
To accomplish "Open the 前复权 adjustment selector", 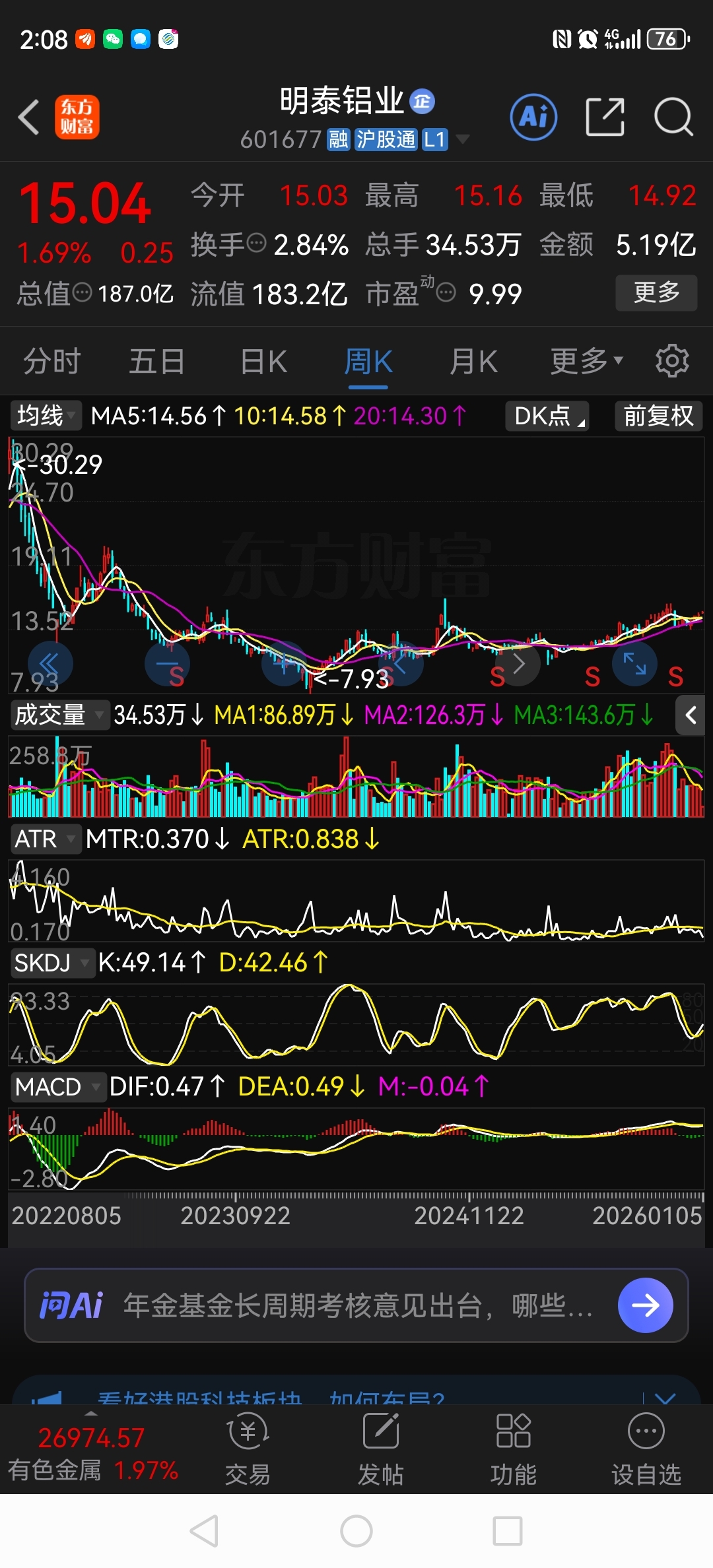I will (x=658, y=416).
